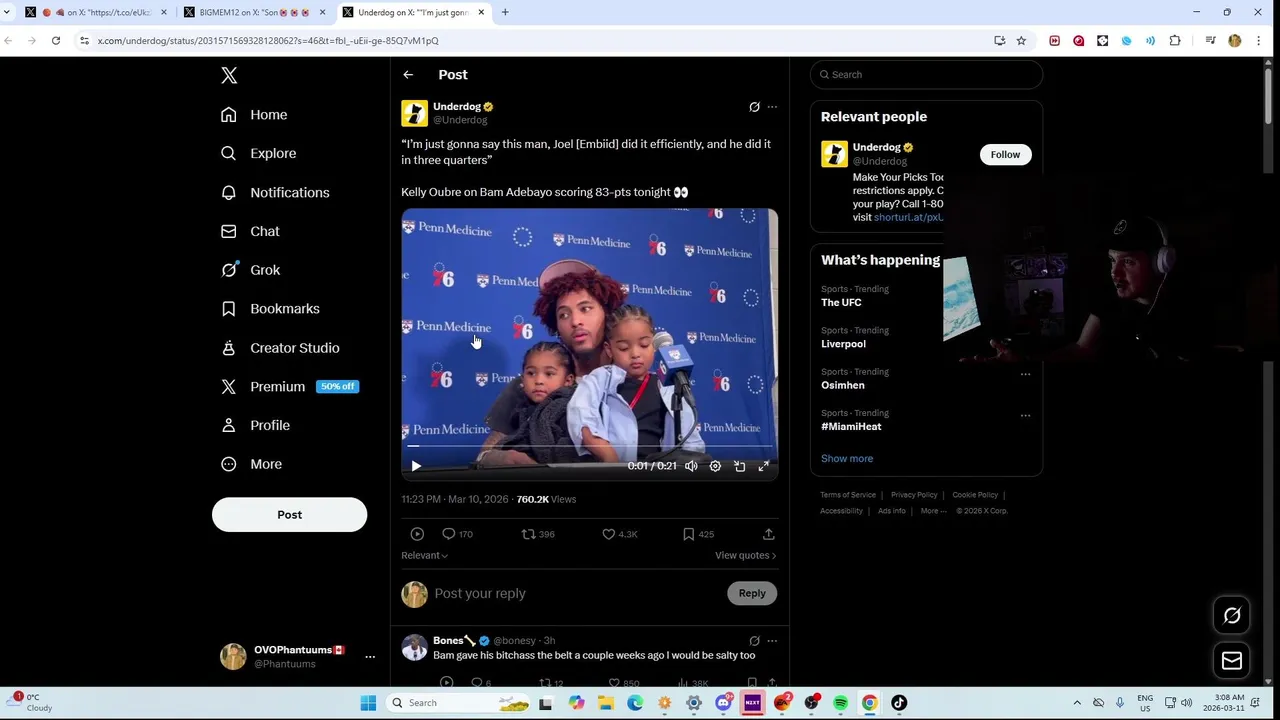This screenshot has height=720, width=1280.
Task: Share the Underdog post
Action: (768, 534)
